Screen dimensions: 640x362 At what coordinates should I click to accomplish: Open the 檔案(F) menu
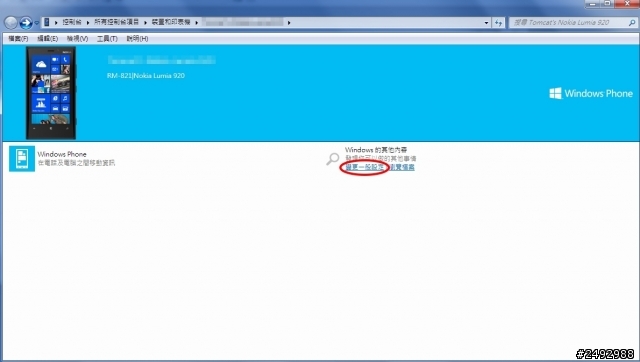18,39
